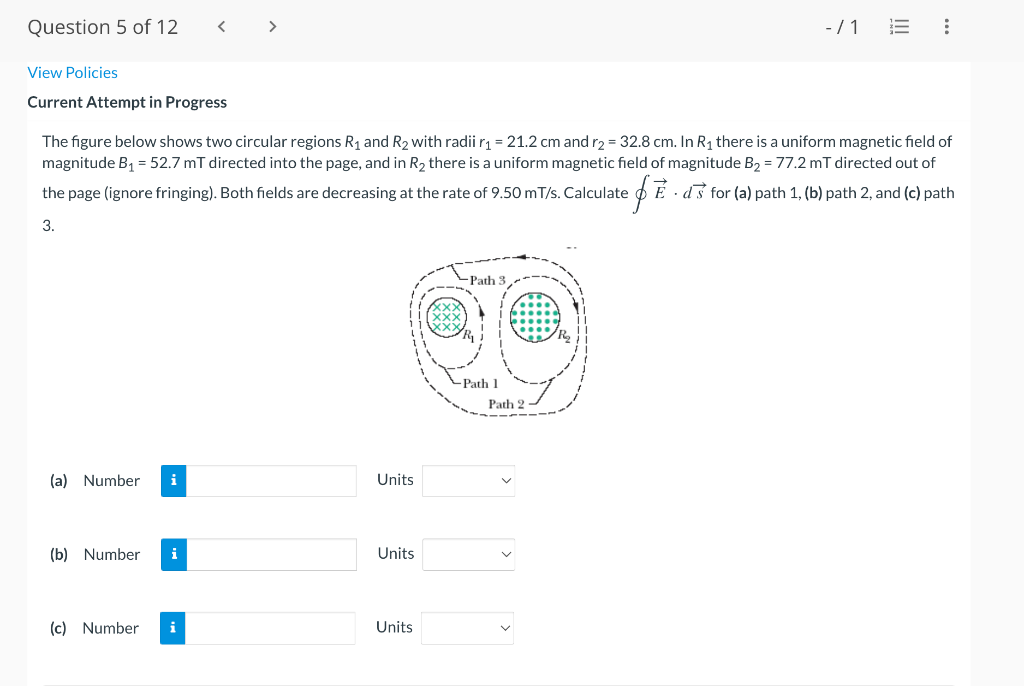Image resolution: width=1024 pixels, height=686 pixels.
Task: Open the three-dot more options menu
Action: click(x=946, y=27)
